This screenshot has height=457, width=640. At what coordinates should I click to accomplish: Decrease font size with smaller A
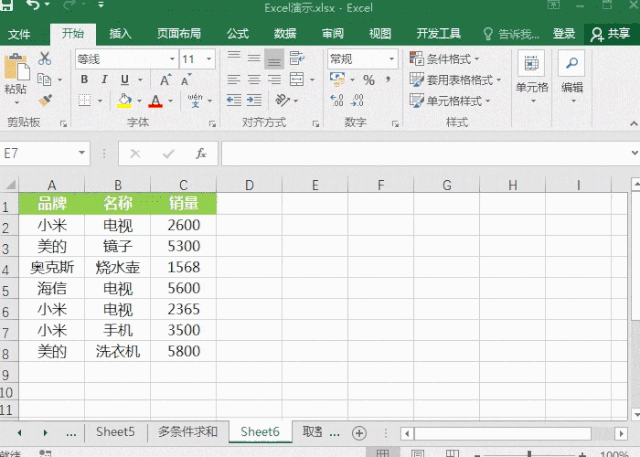pos(186,80)
